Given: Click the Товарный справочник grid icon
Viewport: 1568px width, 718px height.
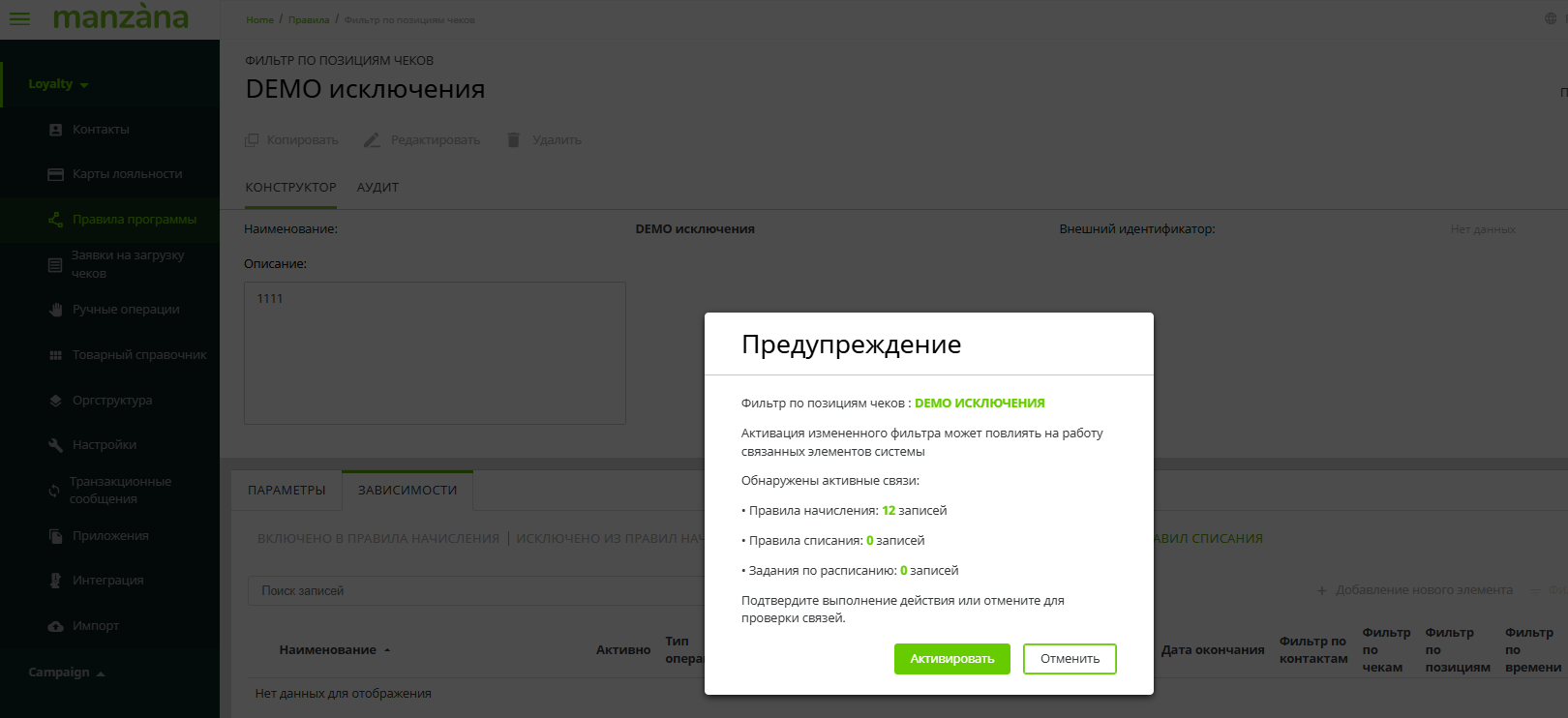Looking at the screenshot, I should click(55, 355).
